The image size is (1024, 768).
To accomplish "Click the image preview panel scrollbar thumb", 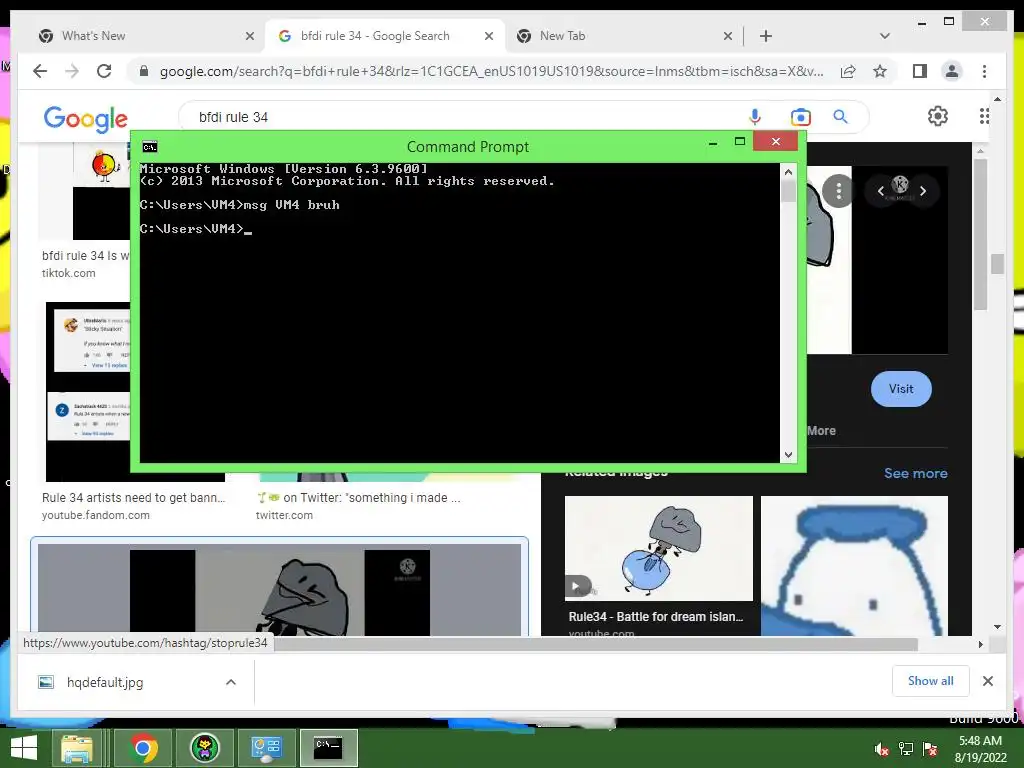I will click(x=980, y=235).
